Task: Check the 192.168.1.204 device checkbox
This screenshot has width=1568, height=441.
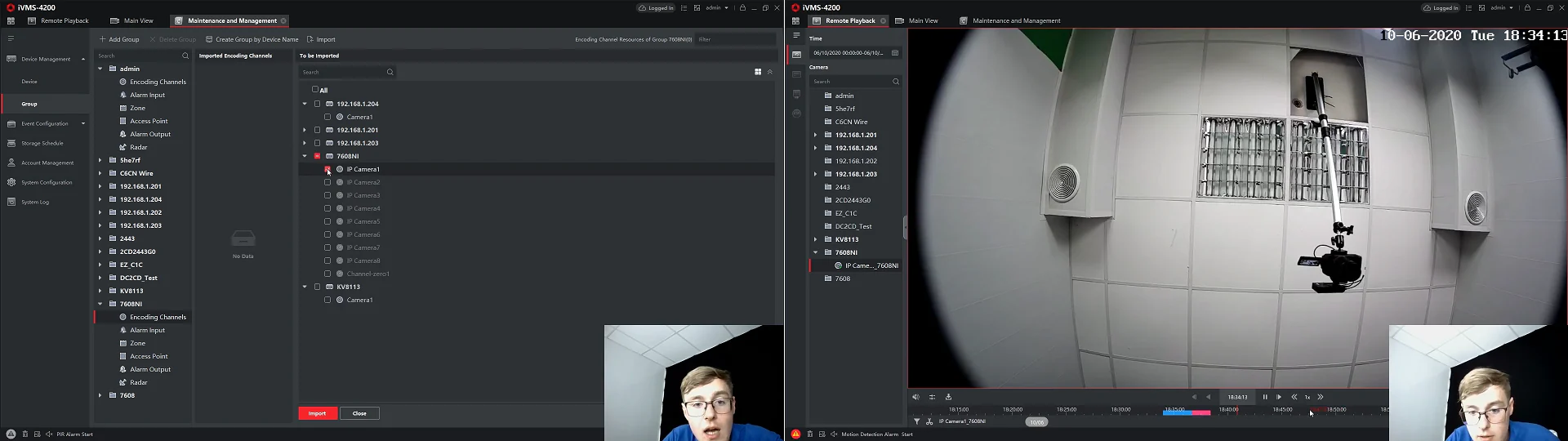Action: coord(318,104)
